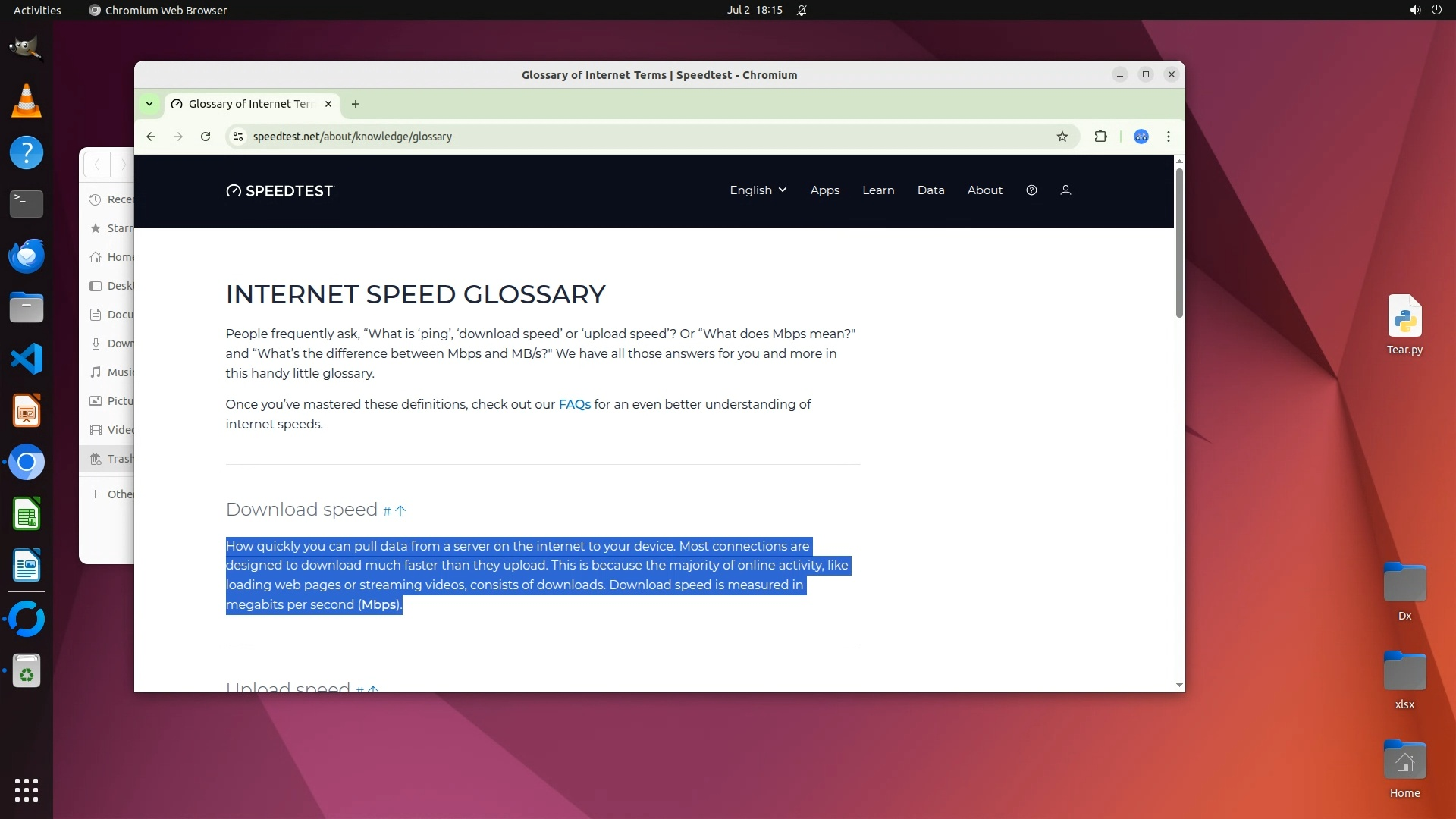Open a new tab with plus button
The width and height of the screenshot is (1456, 819).
click(x=356, y=104)
